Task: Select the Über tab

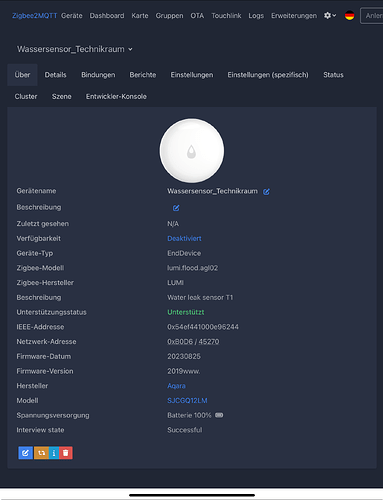Action: click(22, 75)
